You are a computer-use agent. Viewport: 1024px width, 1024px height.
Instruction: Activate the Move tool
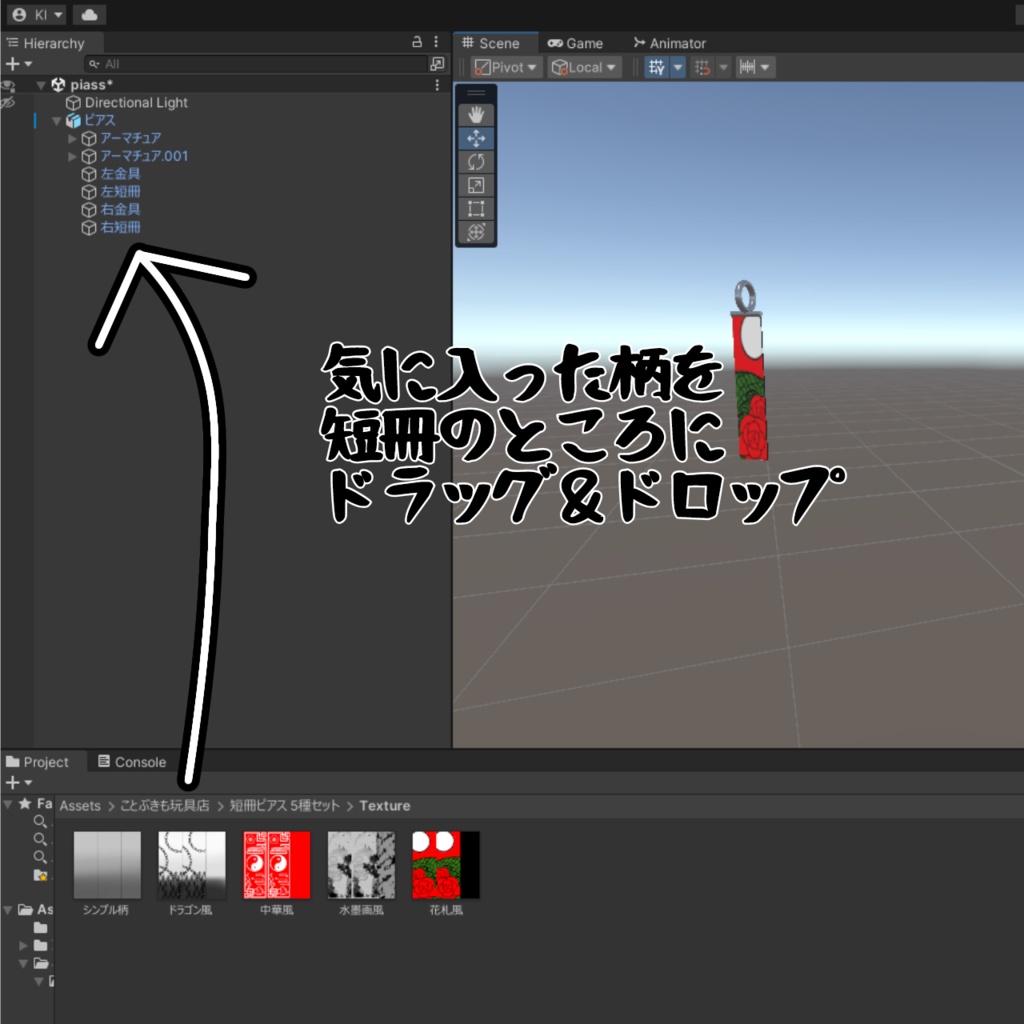(477, 137)
